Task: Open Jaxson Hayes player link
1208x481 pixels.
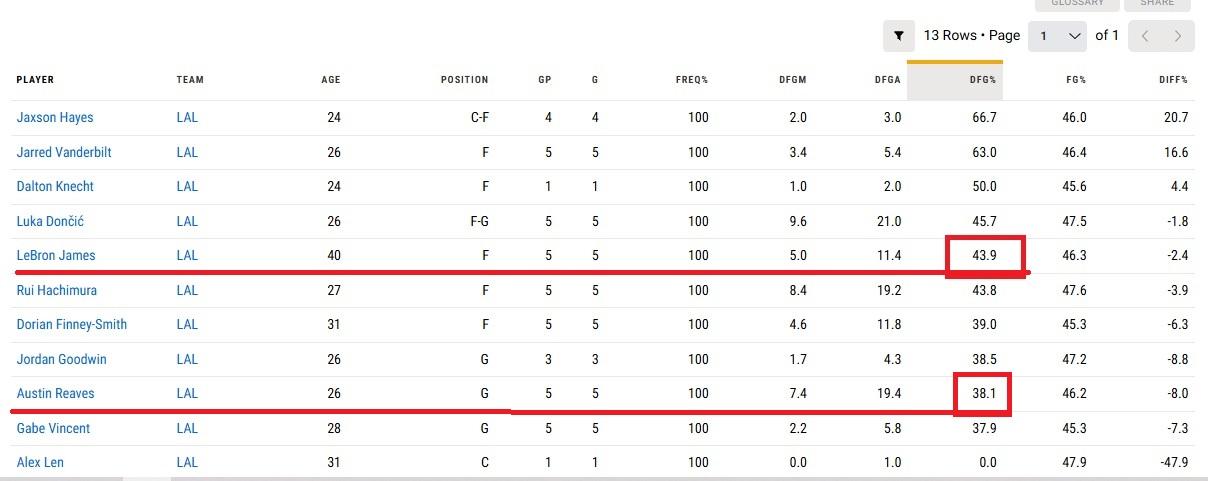Action: (x=55, y=117)
